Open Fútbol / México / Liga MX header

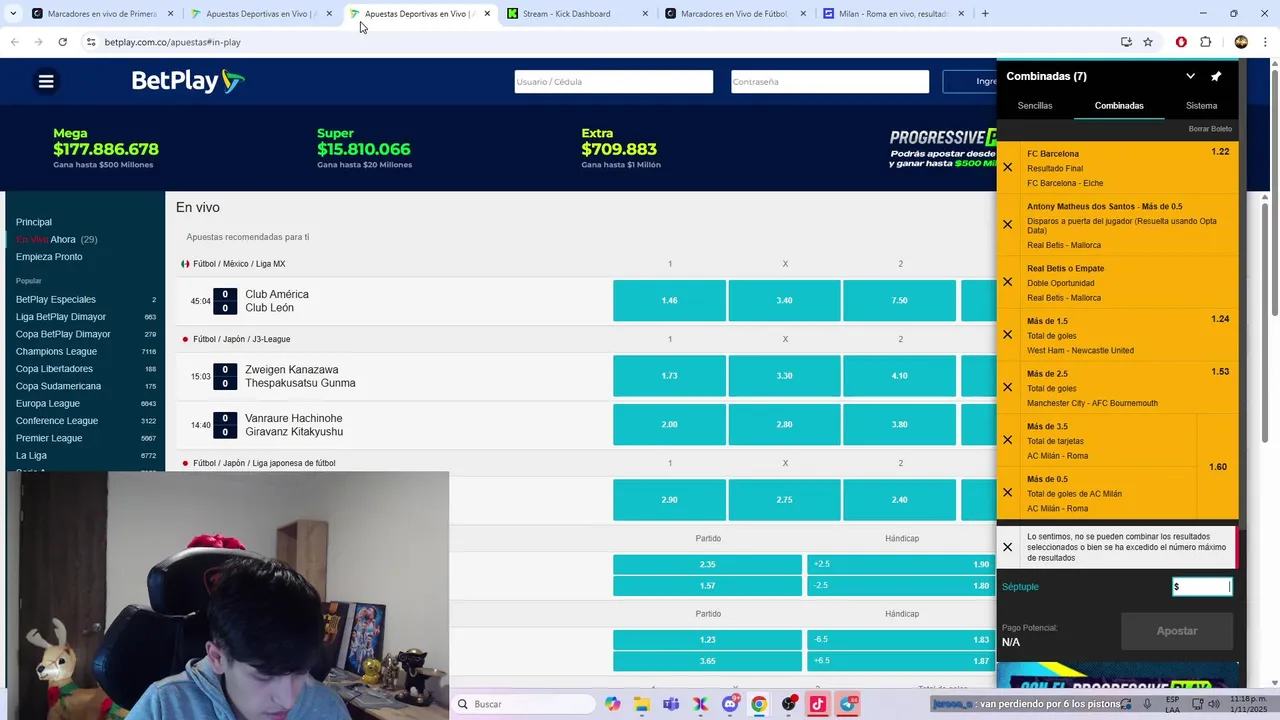(x=238, y=264)
